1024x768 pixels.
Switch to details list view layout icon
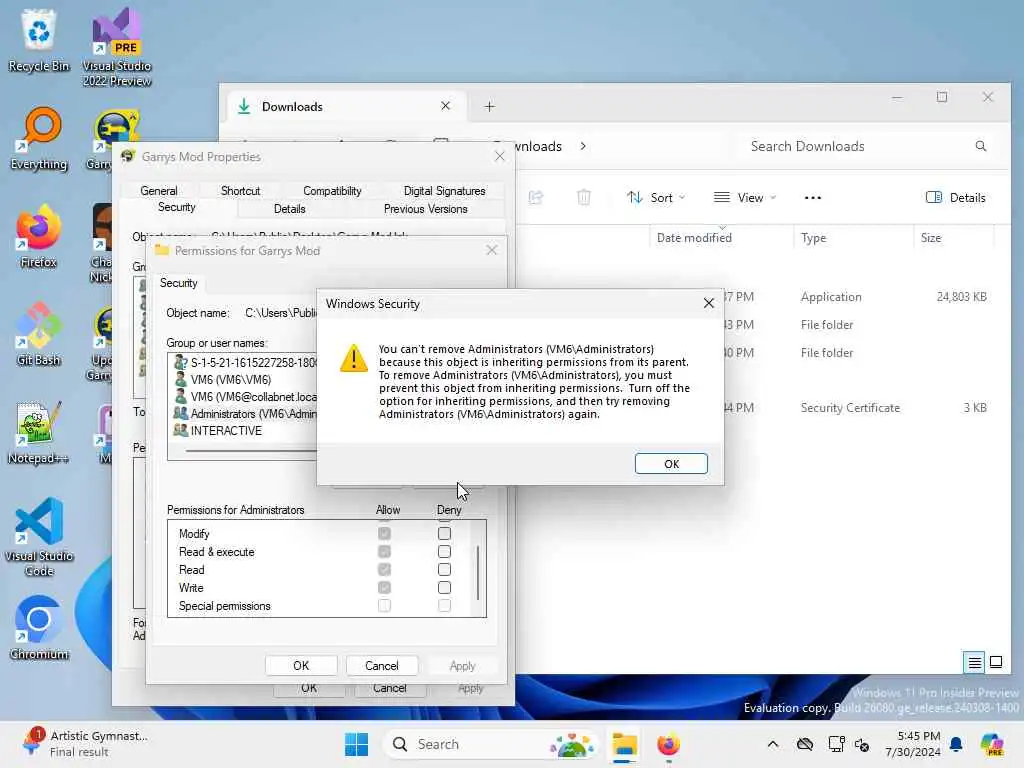(974, 663)
